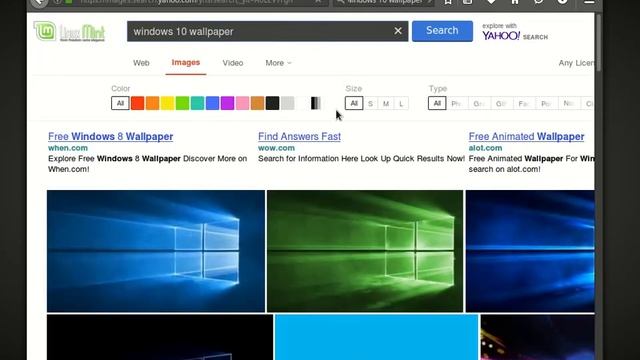Select the All size filter
Image resolution: width=640 pixels, height=360 pixels.
[354, 103]
